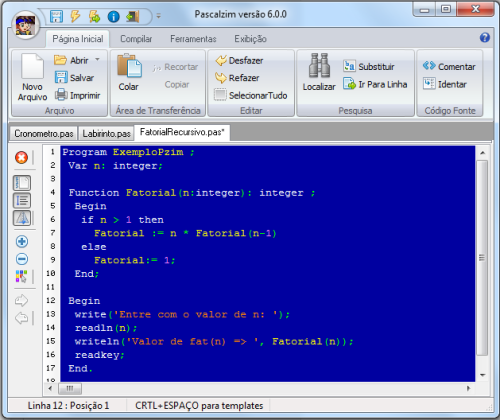Open the quick access toolbar customize arrow

[x=159, y=16]
